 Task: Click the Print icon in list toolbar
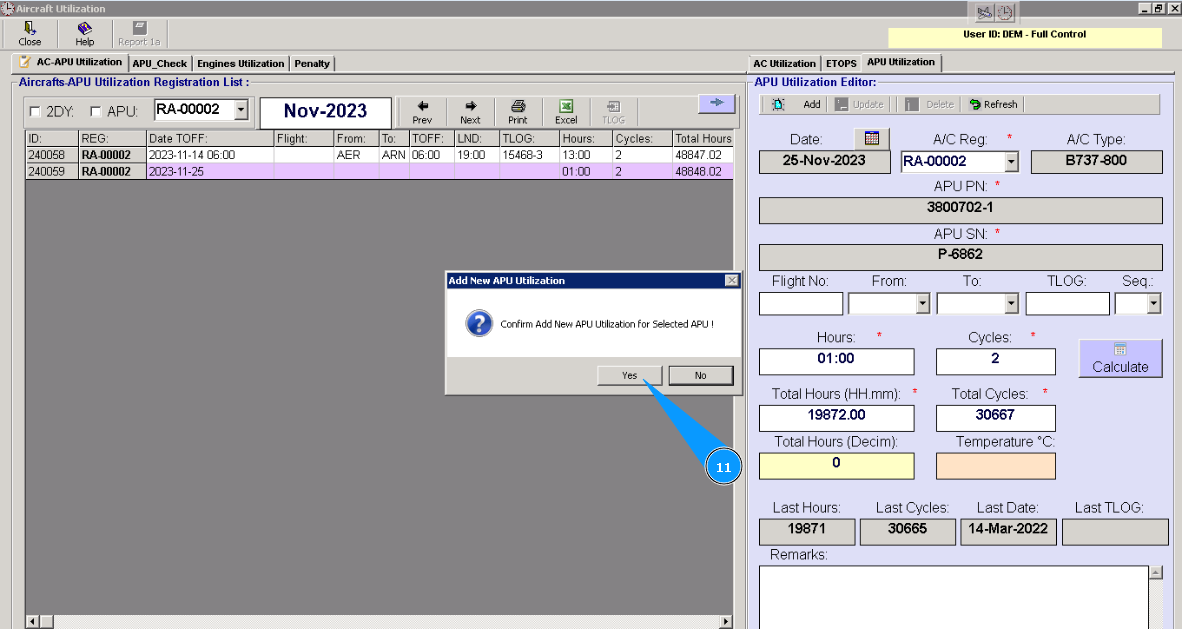tap(518, 112)
